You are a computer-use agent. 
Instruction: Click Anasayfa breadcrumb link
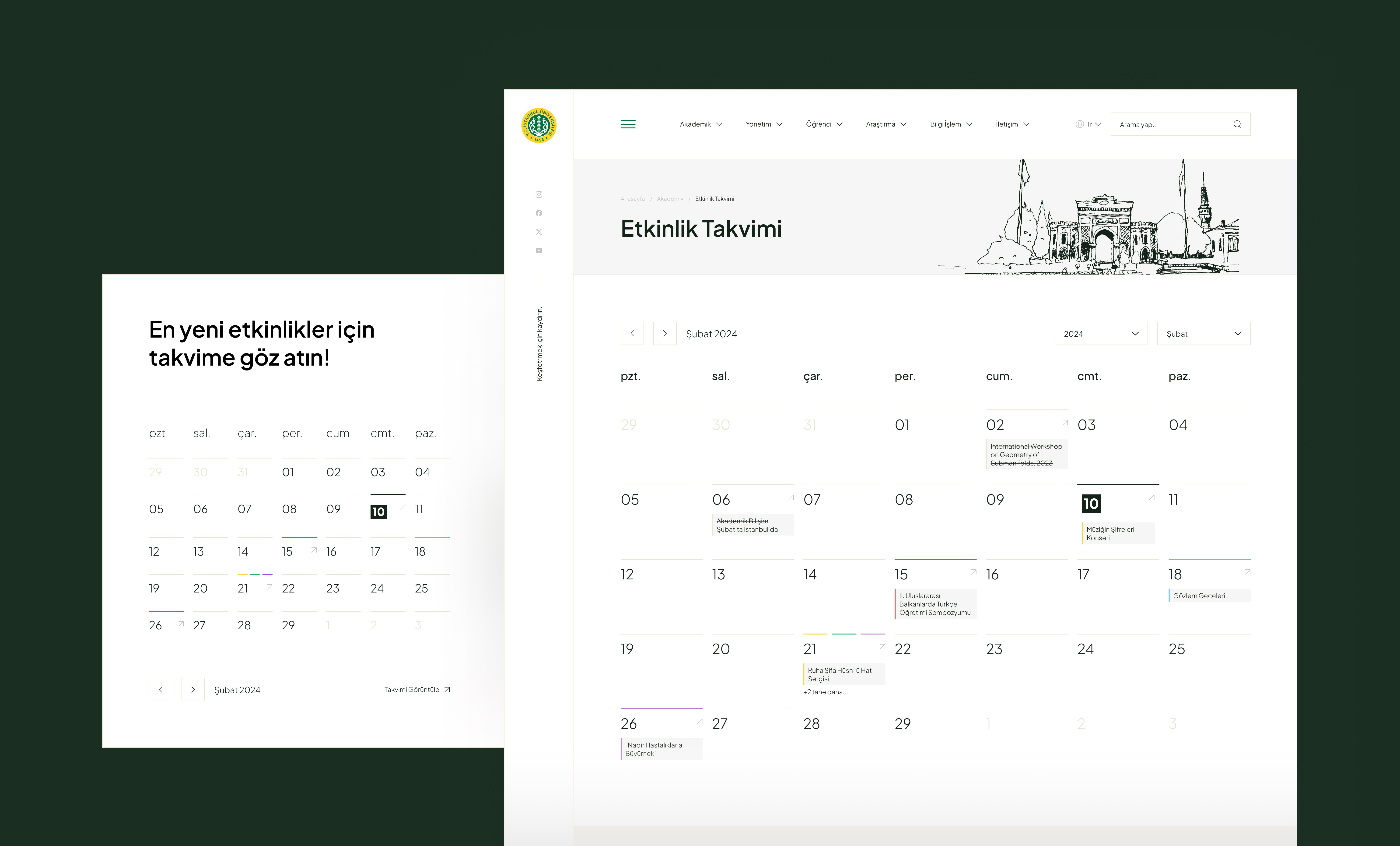[632, 199]
